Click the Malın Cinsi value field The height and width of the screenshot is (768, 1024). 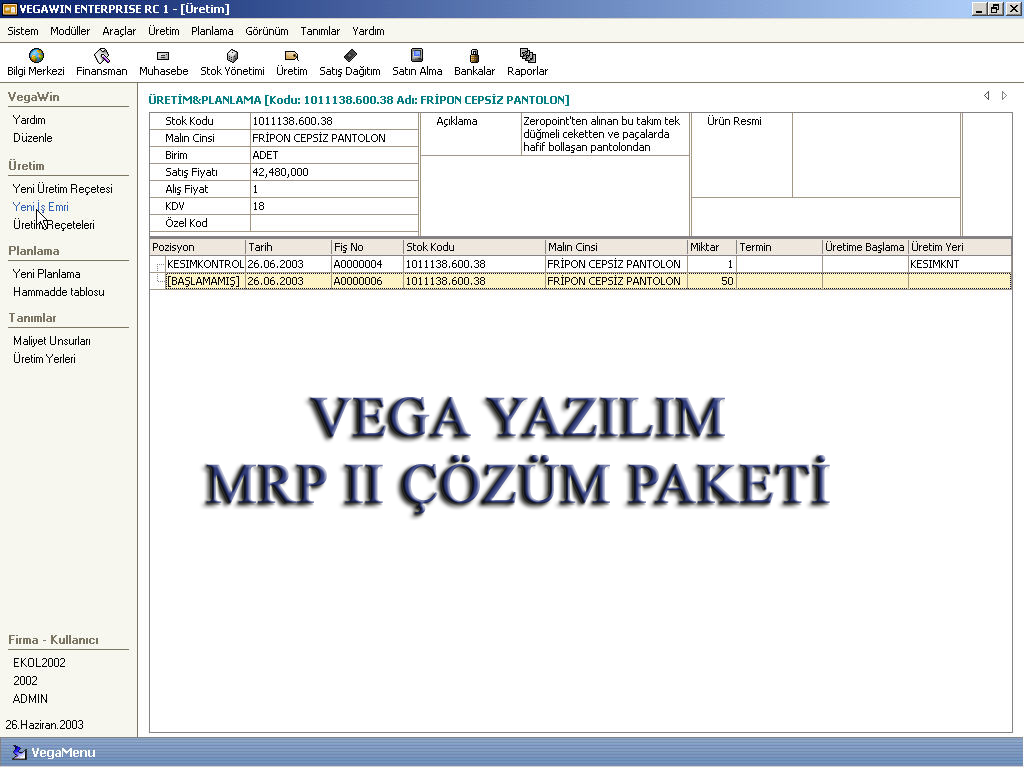(334, 138)
